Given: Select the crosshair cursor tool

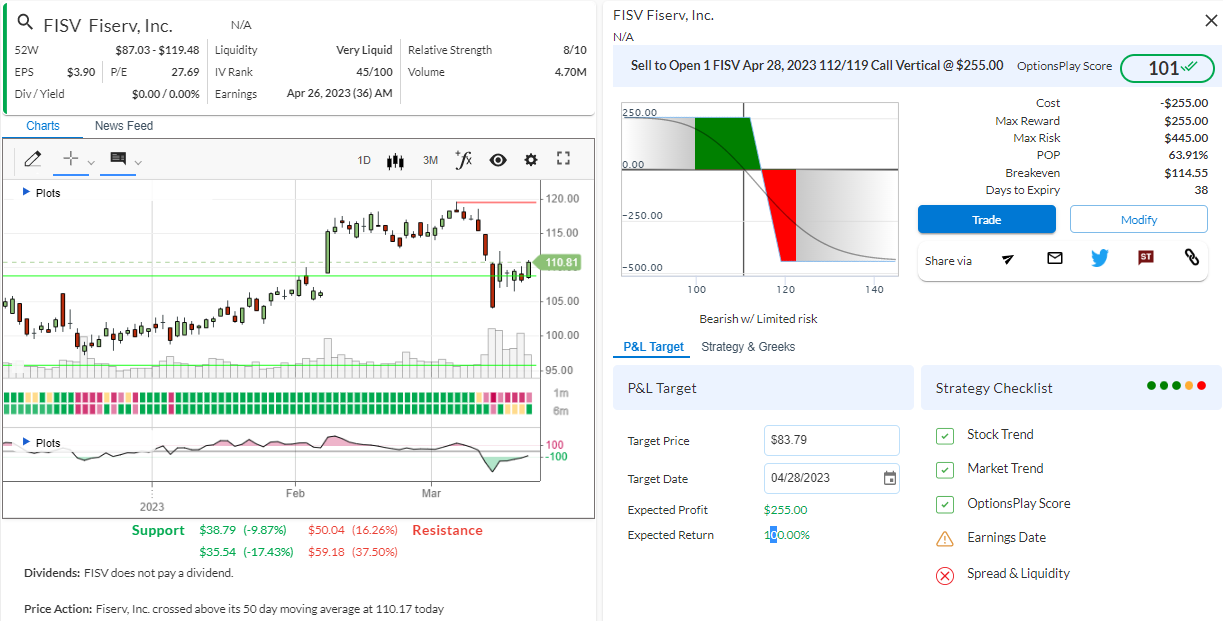Looking at the screenshot, I should click(70, 159).
